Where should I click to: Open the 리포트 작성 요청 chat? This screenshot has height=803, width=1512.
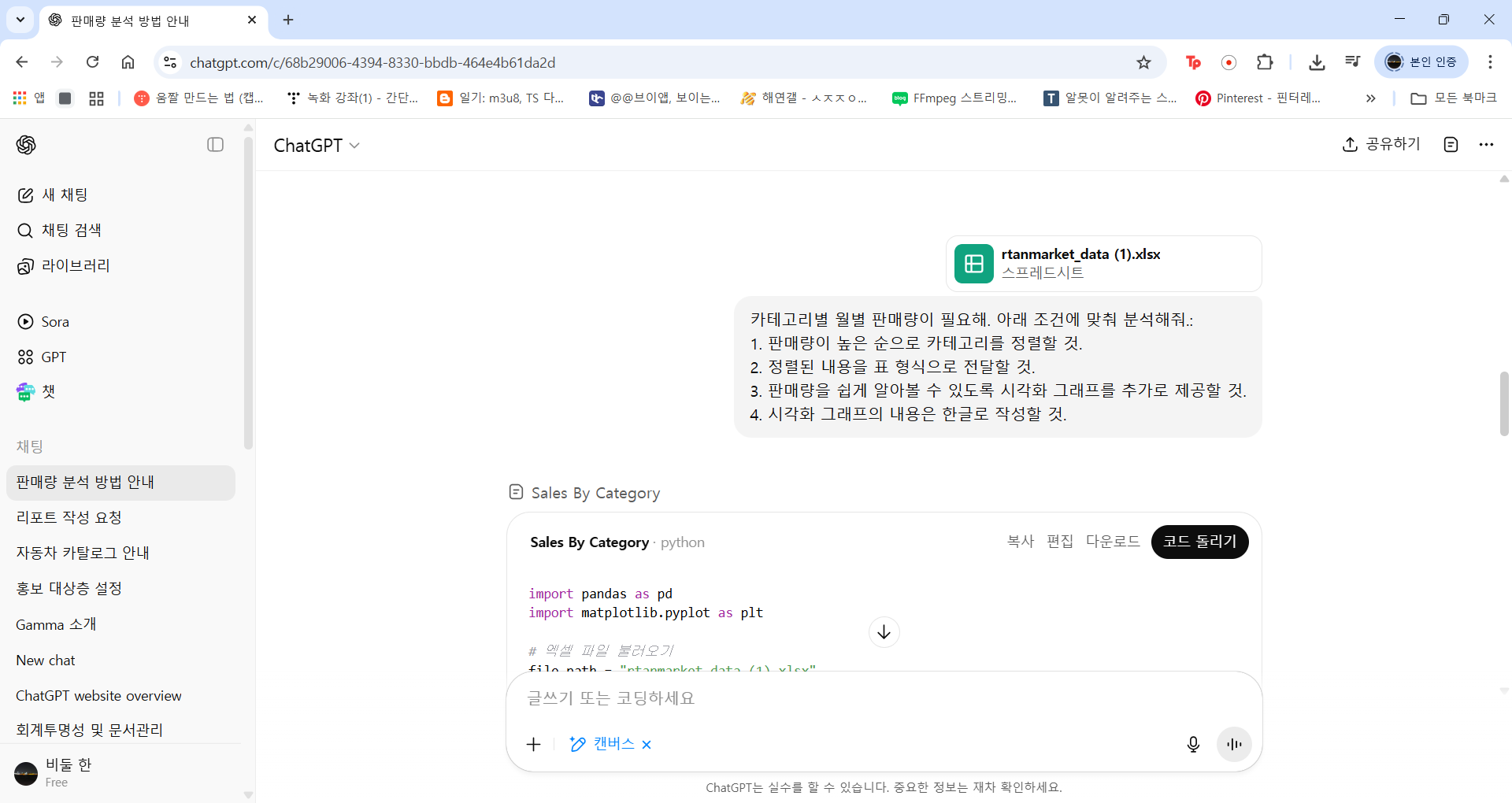coord(120,518)
